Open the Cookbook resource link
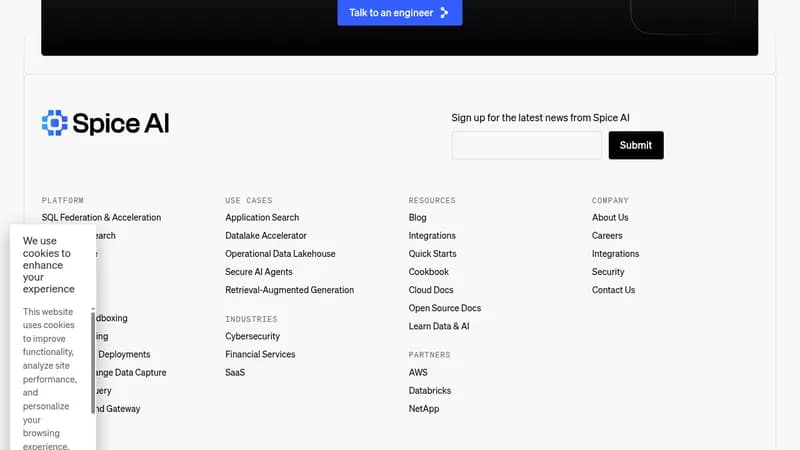This screenshot has height=450, width=800. [x=429, y=272]
